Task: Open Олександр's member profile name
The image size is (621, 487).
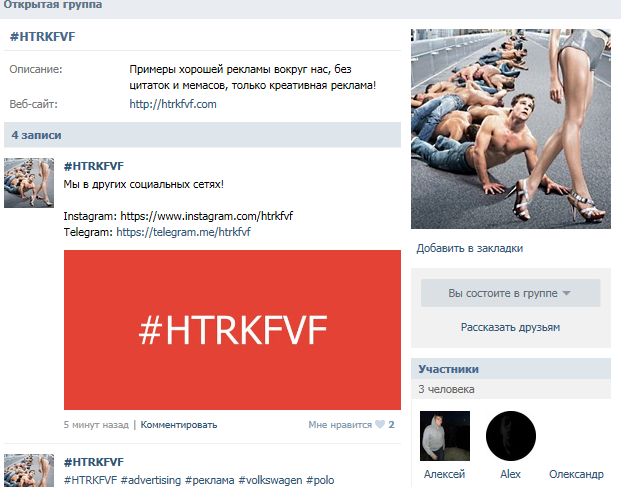Action: coord(576,474)
